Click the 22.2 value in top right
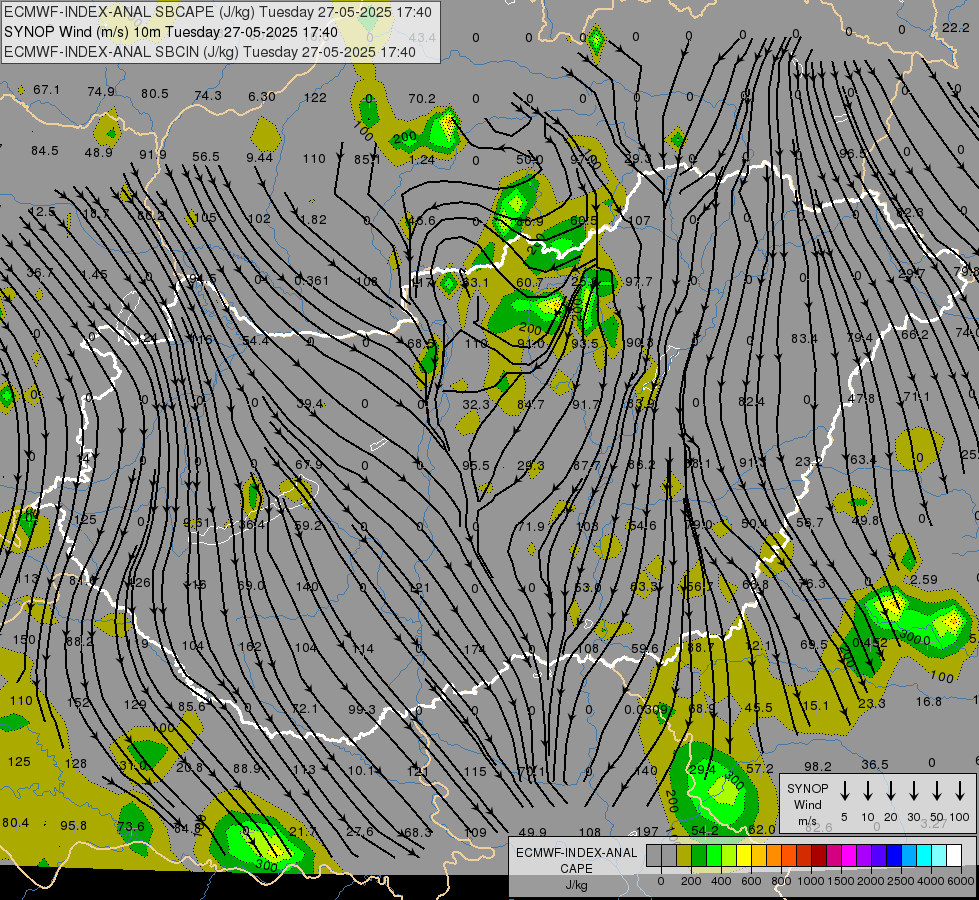This screenshot has width=979, height=900. tap(955, 27)
